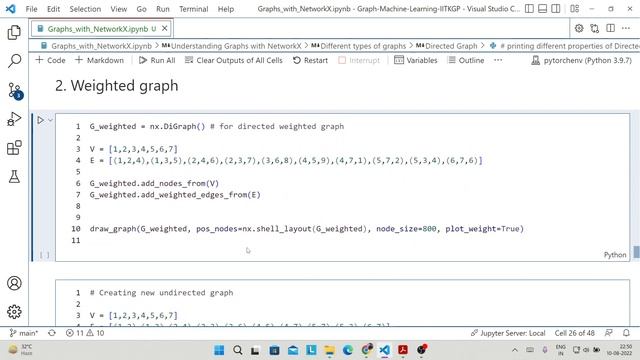
Task: Add a new Markdown cell
Action: pos(99,60)
